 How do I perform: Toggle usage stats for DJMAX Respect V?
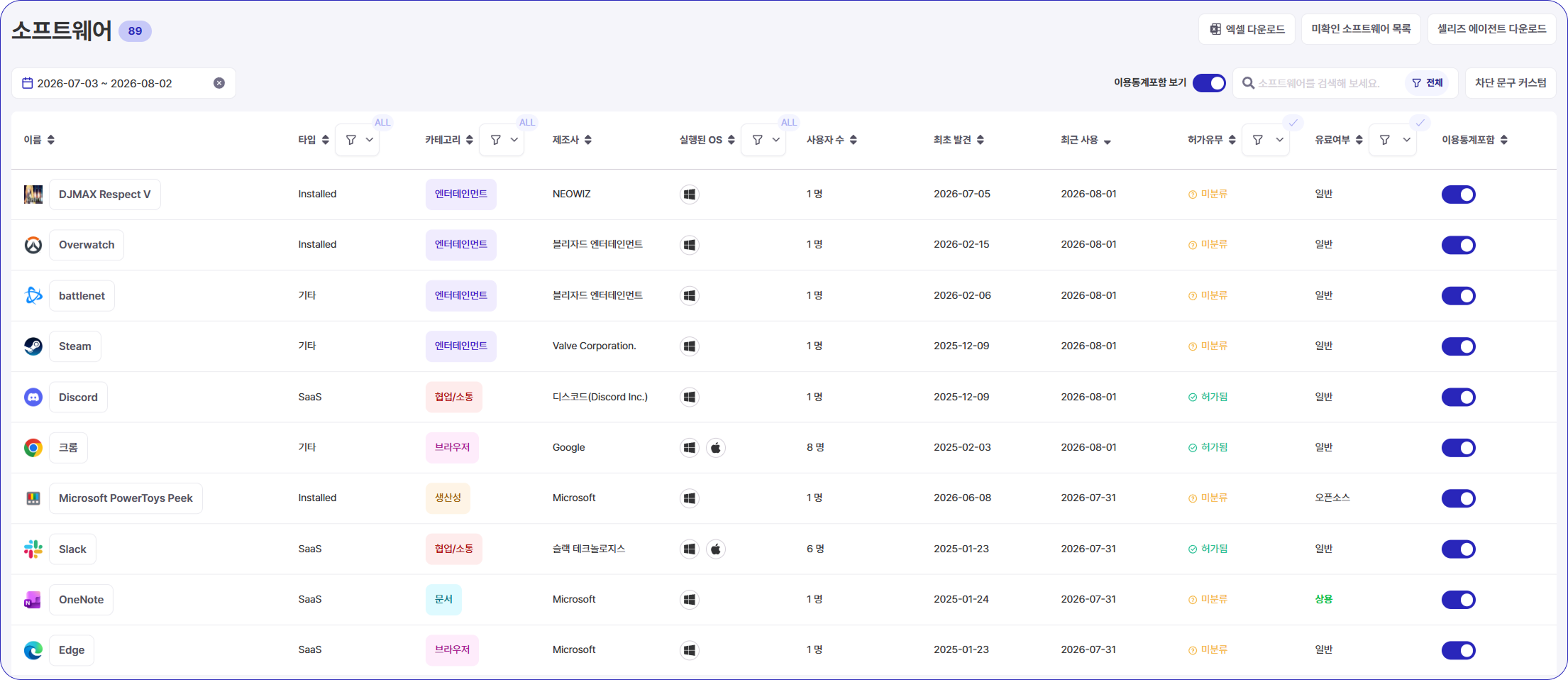tap(1459, 194)
